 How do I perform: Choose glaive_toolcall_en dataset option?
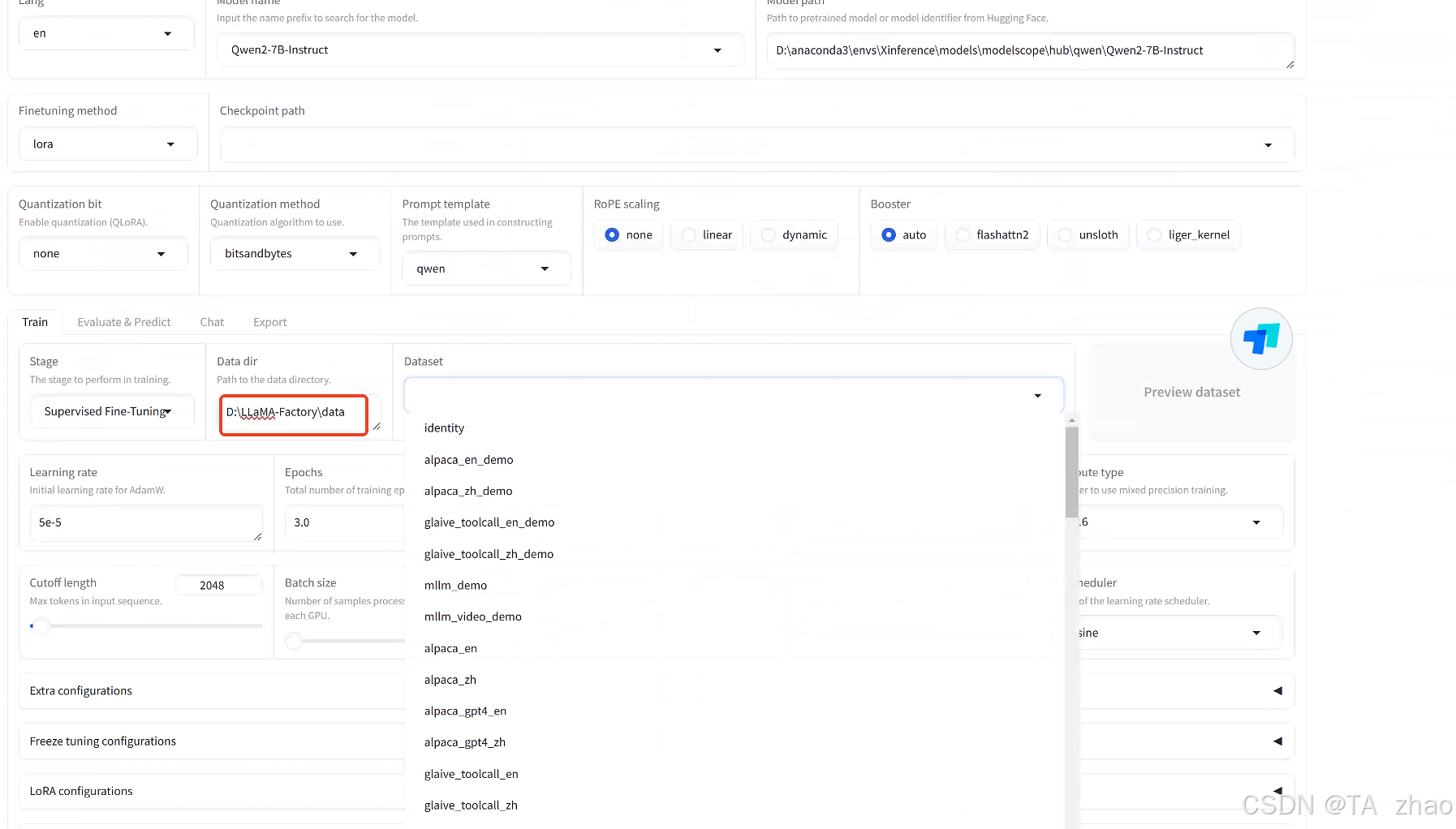click(735, 774)
